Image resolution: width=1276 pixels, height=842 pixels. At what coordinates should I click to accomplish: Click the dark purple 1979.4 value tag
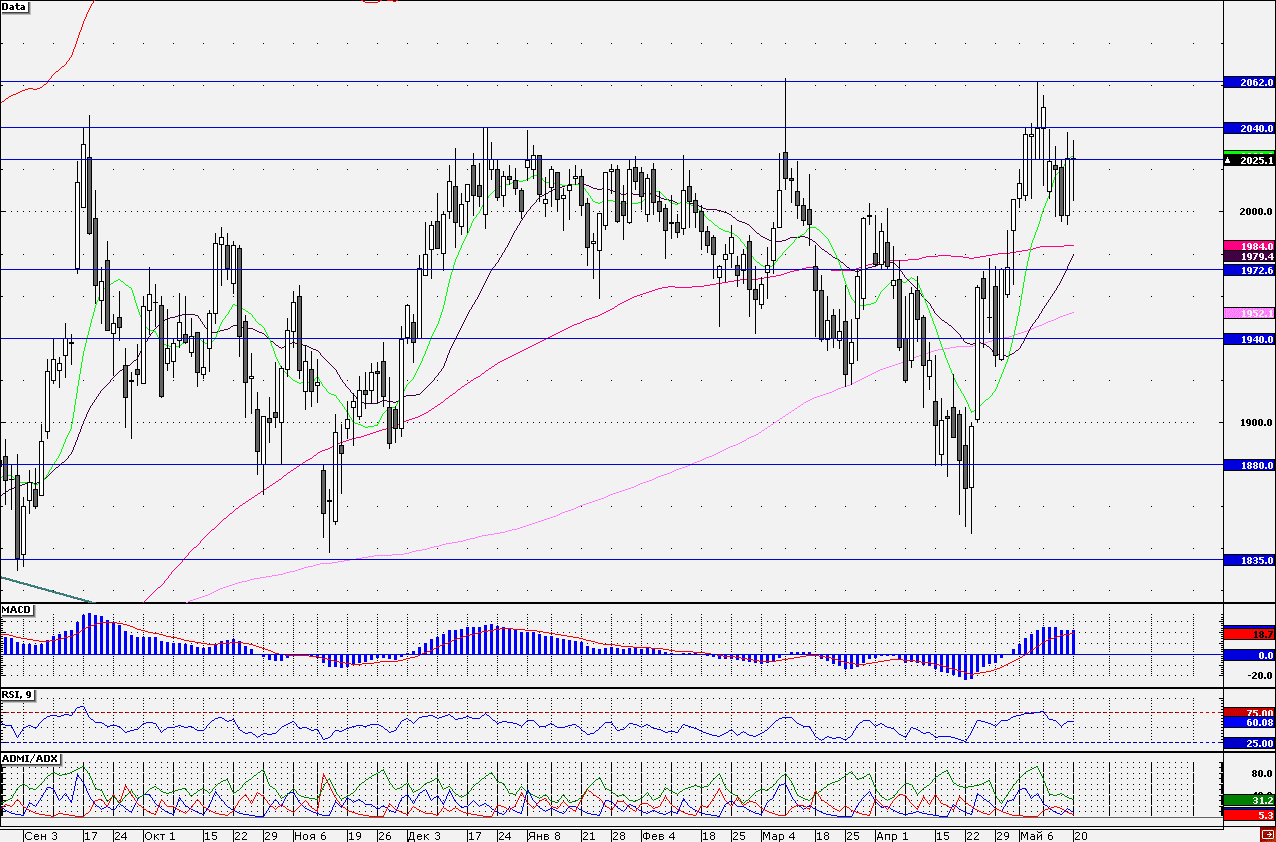click(x=1250, y=256)
